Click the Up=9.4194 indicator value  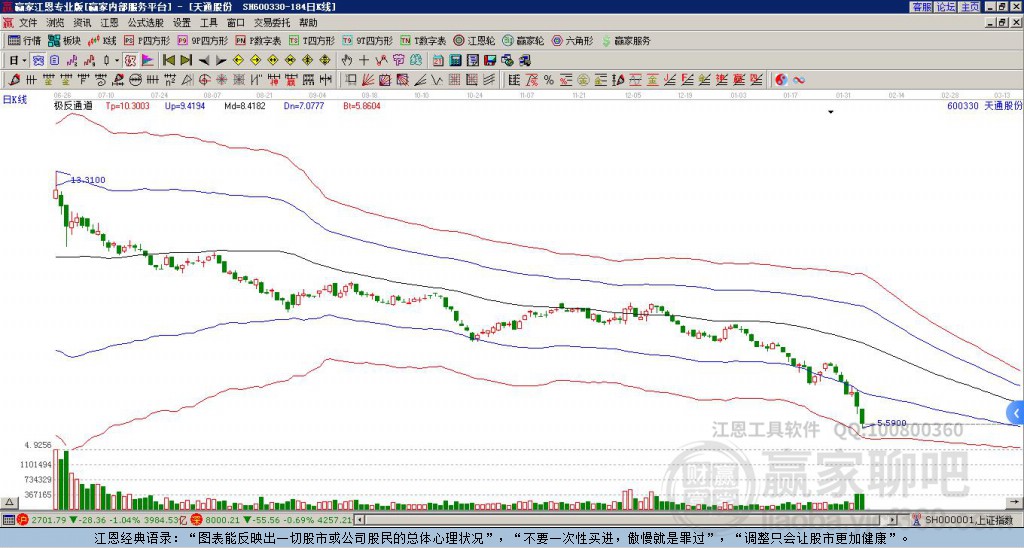coord(185,105)
